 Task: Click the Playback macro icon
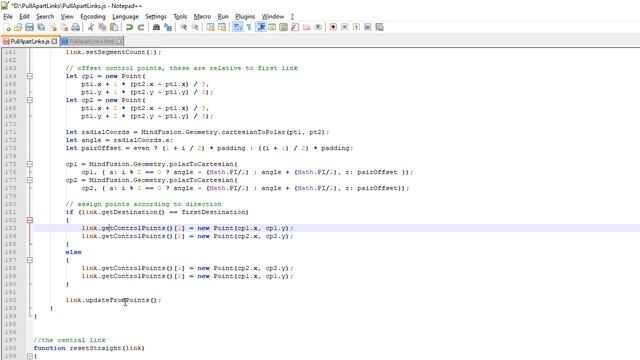[x=356, y=27]
